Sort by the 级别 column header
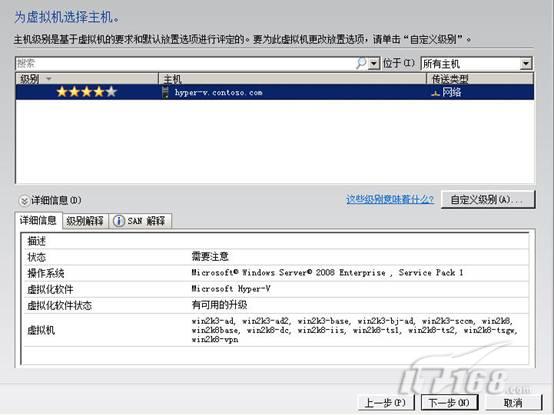Viewport: 554px width, 415px height. click(87, 78)
